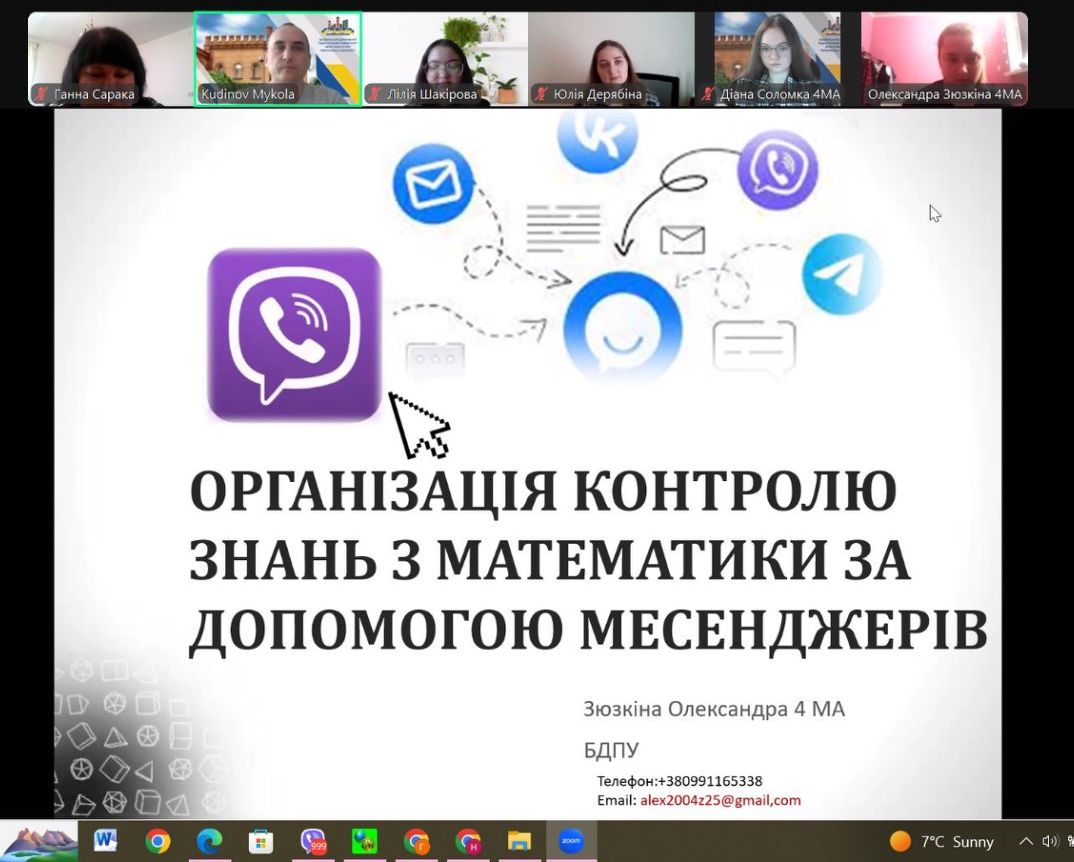Click 'Зюзкіна Олександра 4 МА' author line
This screenshot has width=1074, height=862.
click(714, 709)
